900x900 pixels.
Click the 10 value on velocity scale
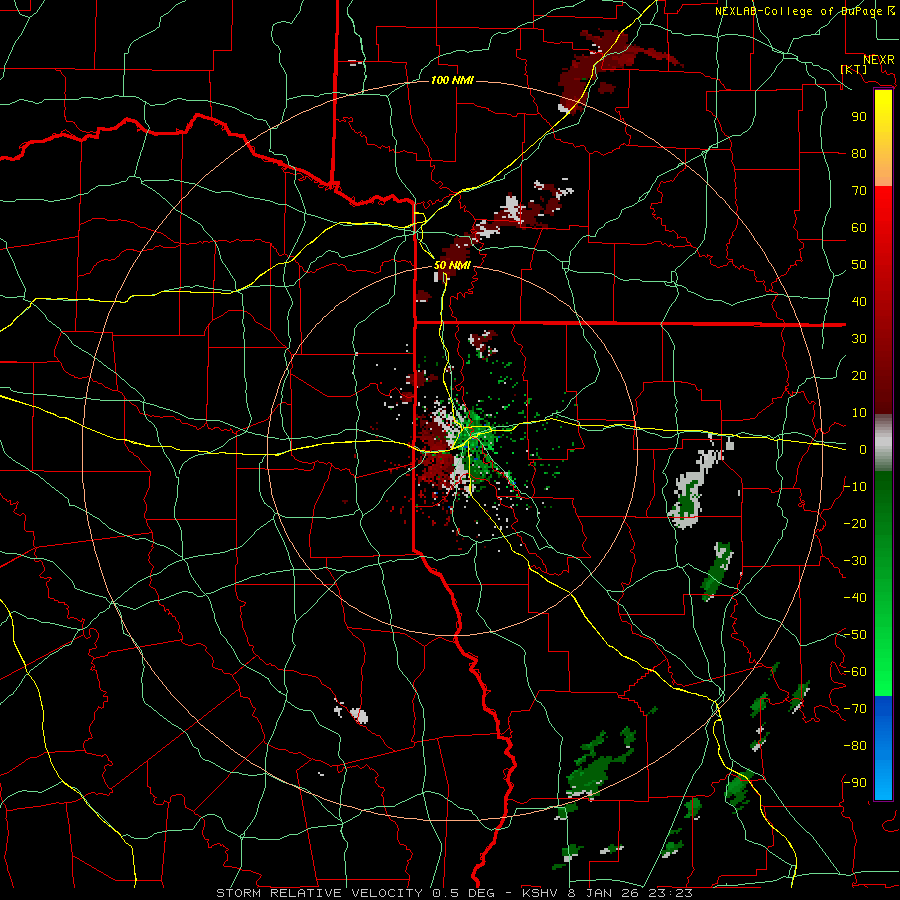859,413
